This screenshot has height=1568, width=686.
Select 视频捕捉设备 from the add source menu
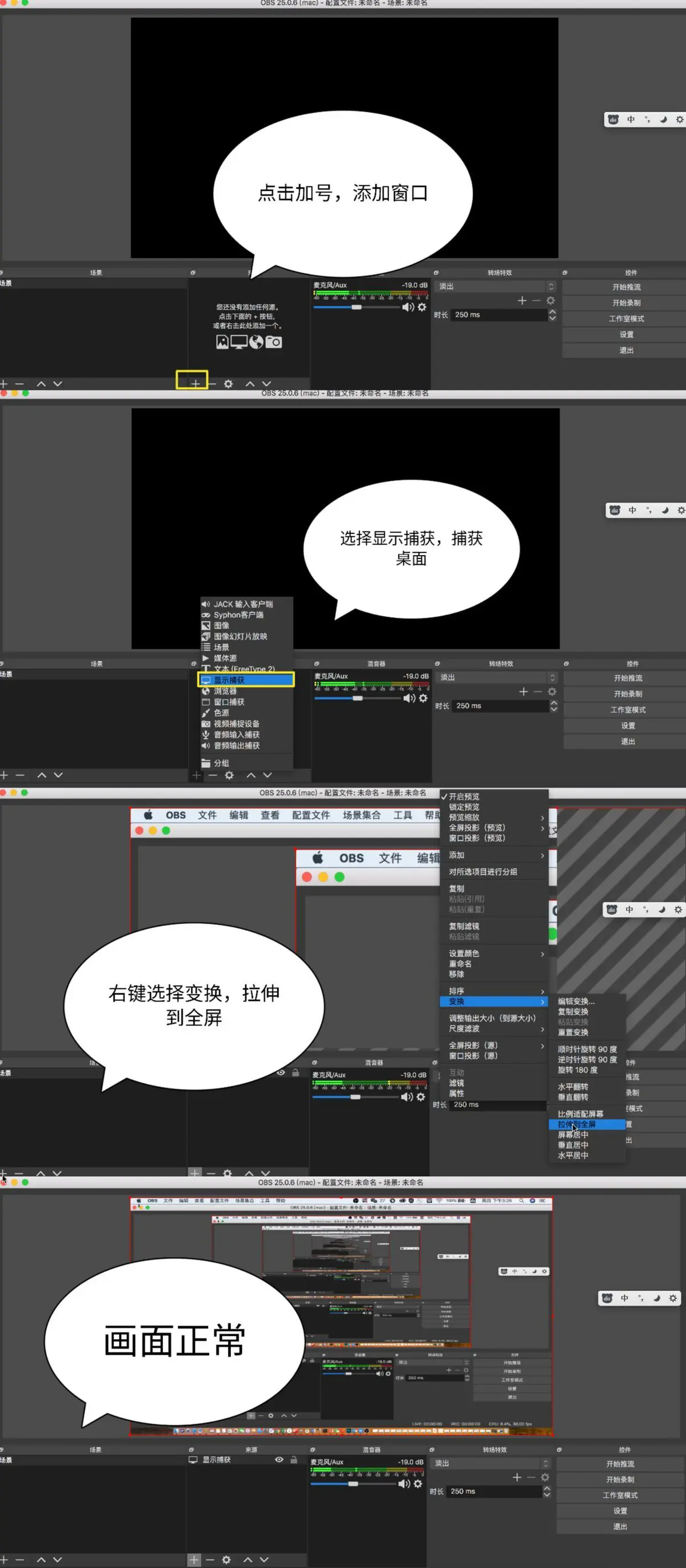236,724
